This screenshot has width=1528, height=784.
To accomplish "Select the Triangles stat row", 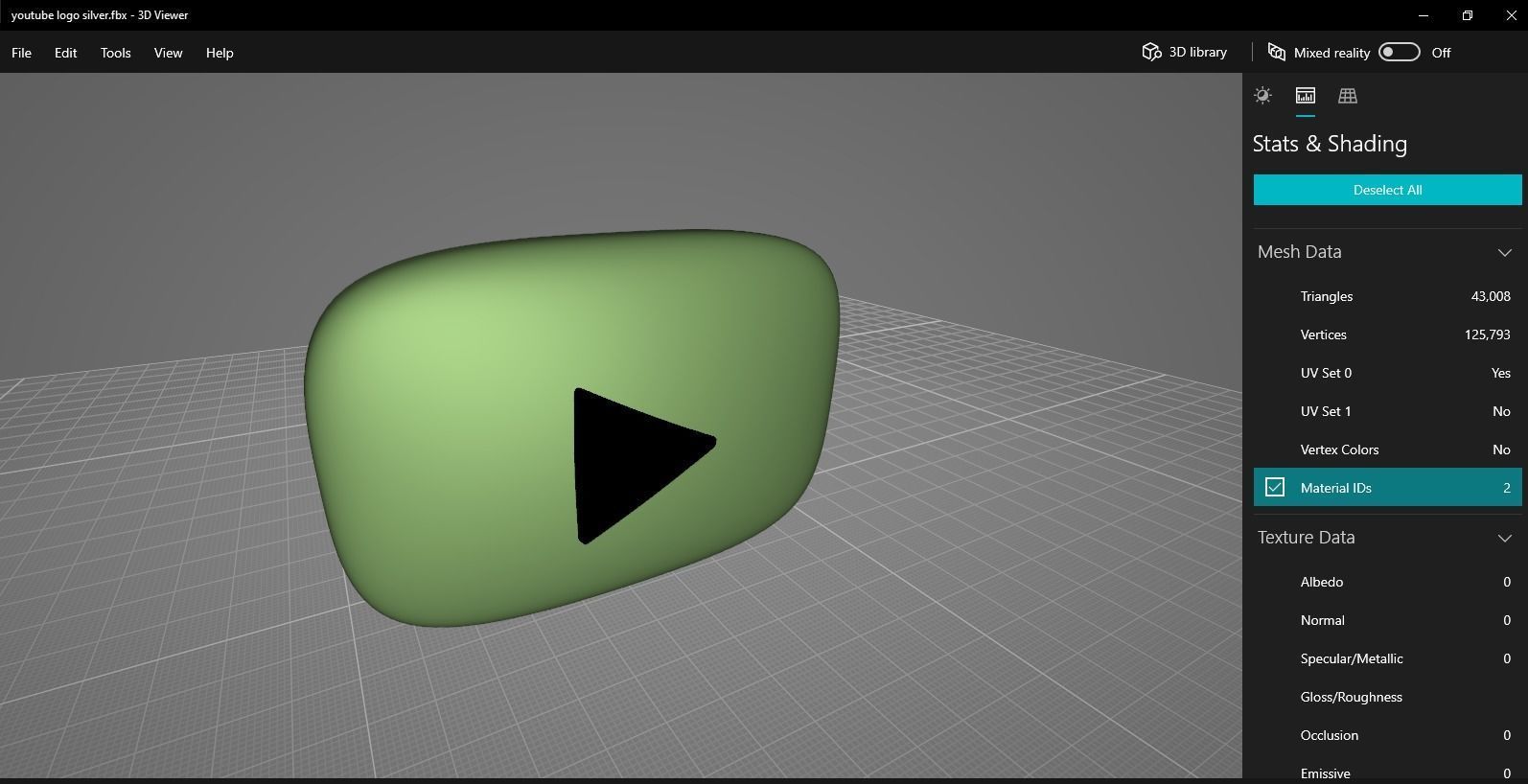I will tap(1387, 296).
